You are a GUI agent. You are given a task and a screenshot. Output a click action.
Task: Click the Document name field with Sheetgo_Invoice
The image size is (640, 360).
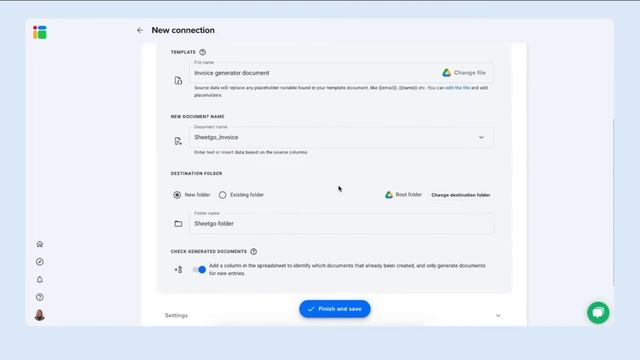tap(342, 138)
